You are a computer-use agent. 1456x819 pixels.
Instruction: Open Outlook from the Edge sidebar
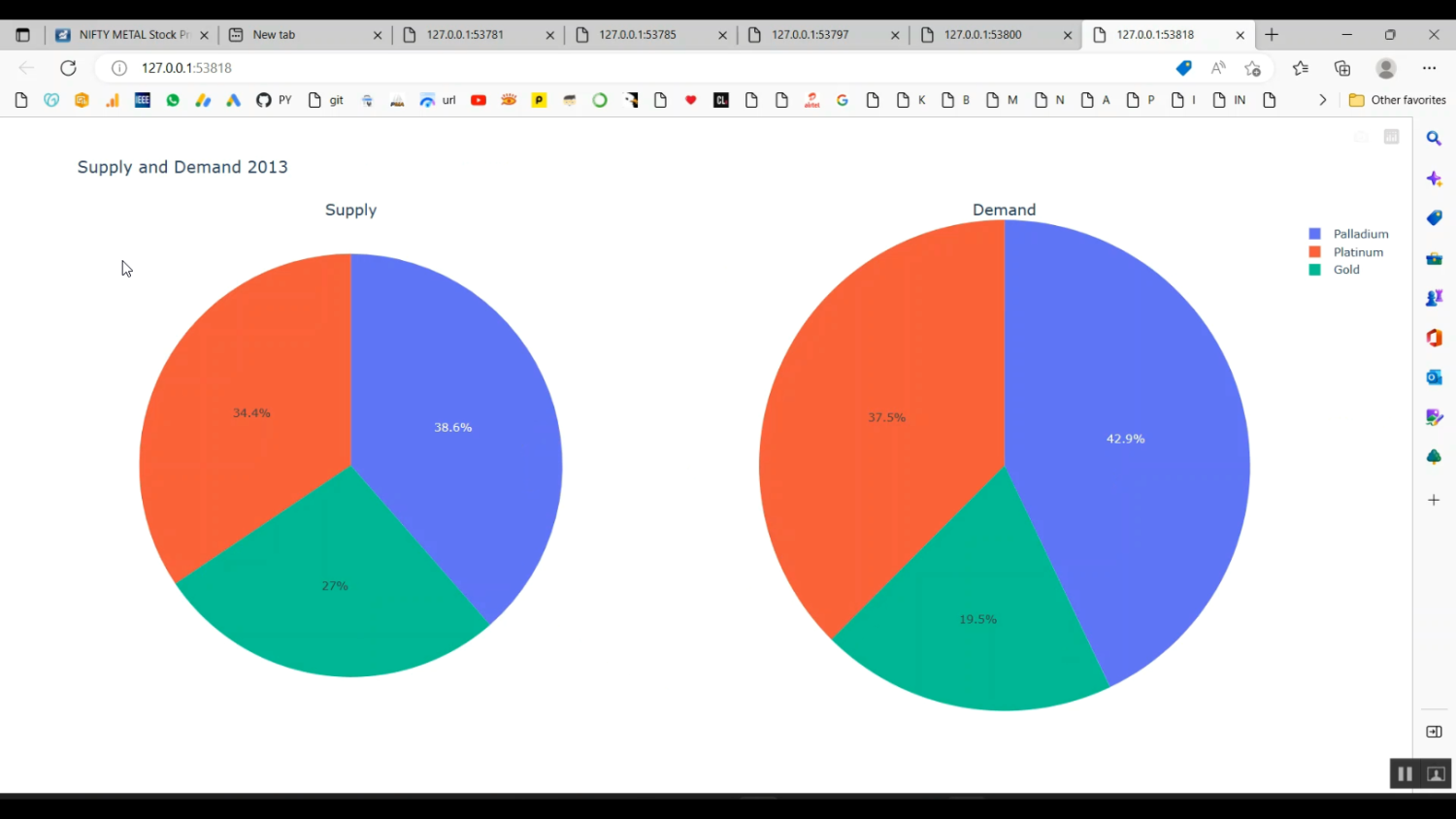coord(1434,377)
